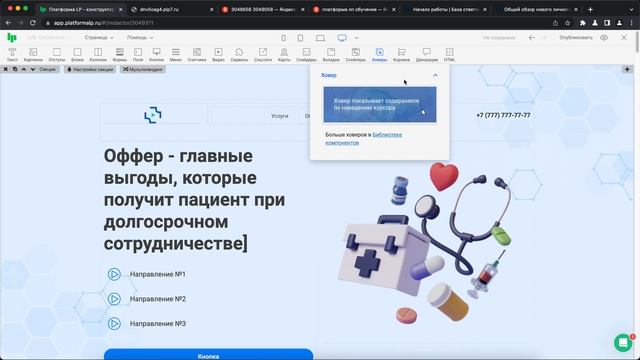Open the Картинки widget tool
640x360 pixels.
(x=33, y=54)
